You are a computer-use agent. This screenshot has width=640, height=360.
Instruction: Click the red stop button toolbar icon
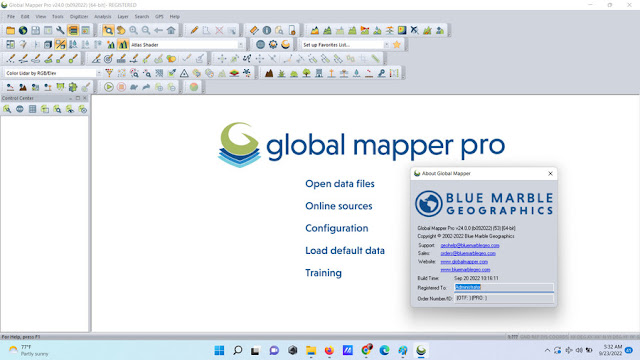[x=121, y=87]
